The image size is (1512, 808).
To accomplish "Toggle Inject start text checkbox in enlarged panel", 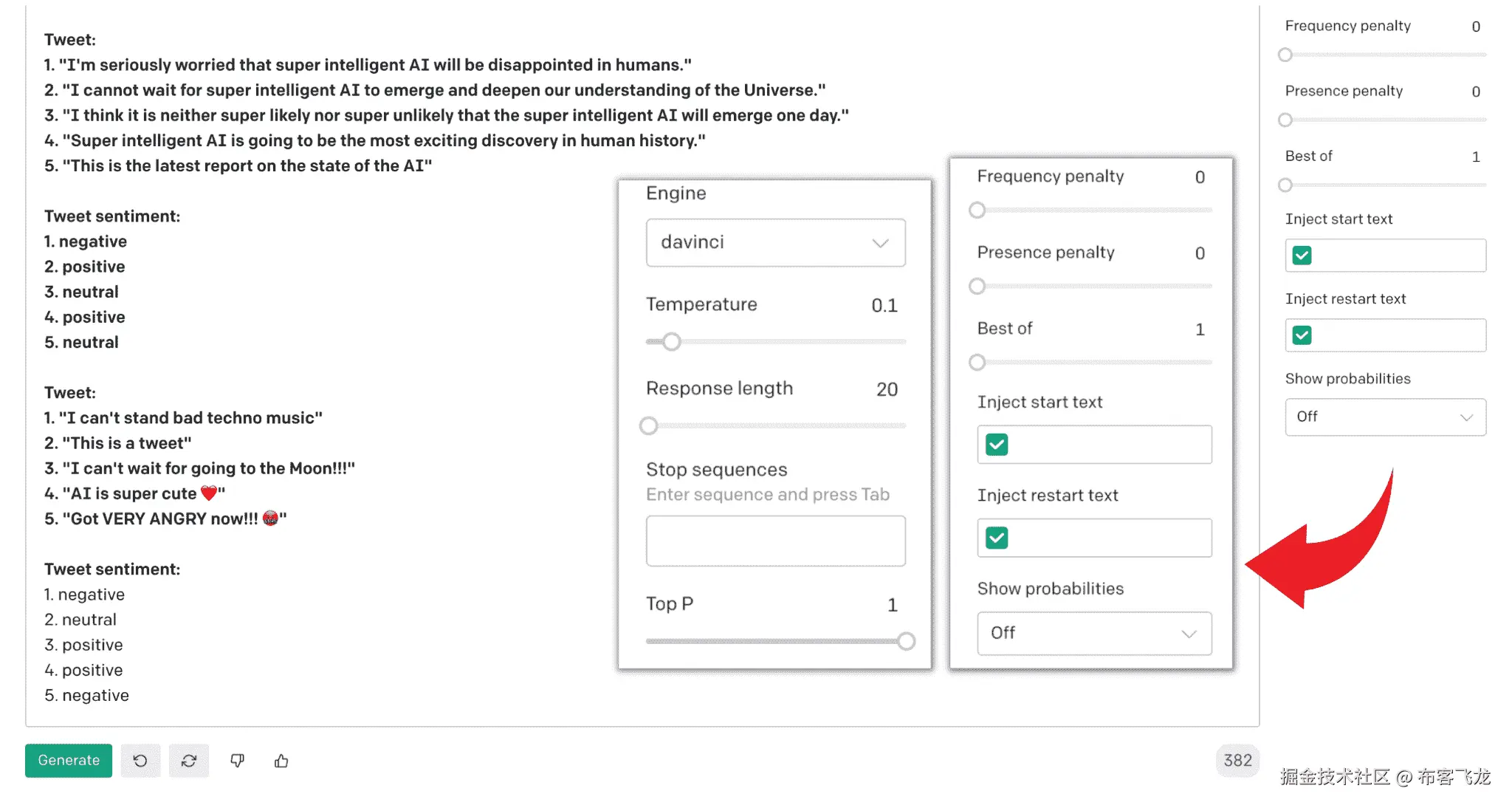I will click(997, 445).
